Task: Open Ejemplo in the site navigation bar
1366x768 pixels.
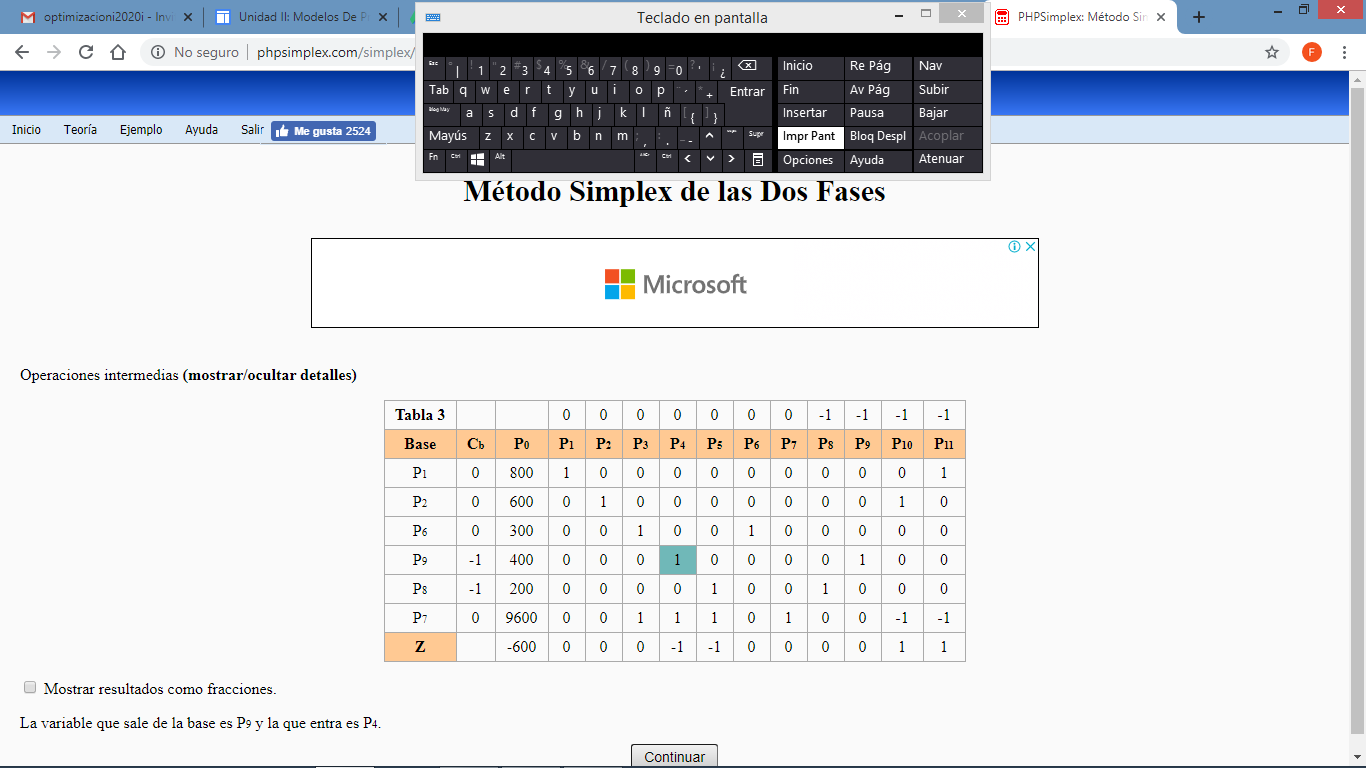Action: (x=141, y=130)
